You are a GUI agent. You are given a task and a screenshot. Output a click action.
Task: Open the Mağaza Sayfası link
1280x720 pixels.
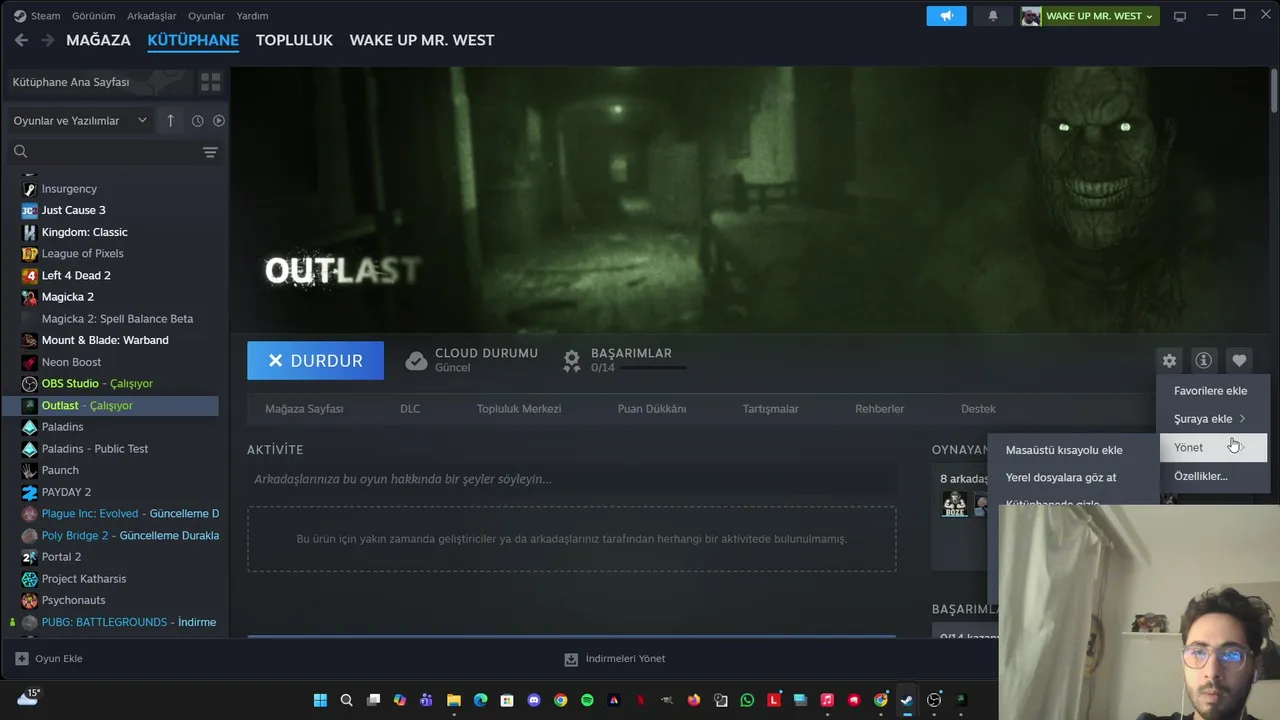point(304,409)
